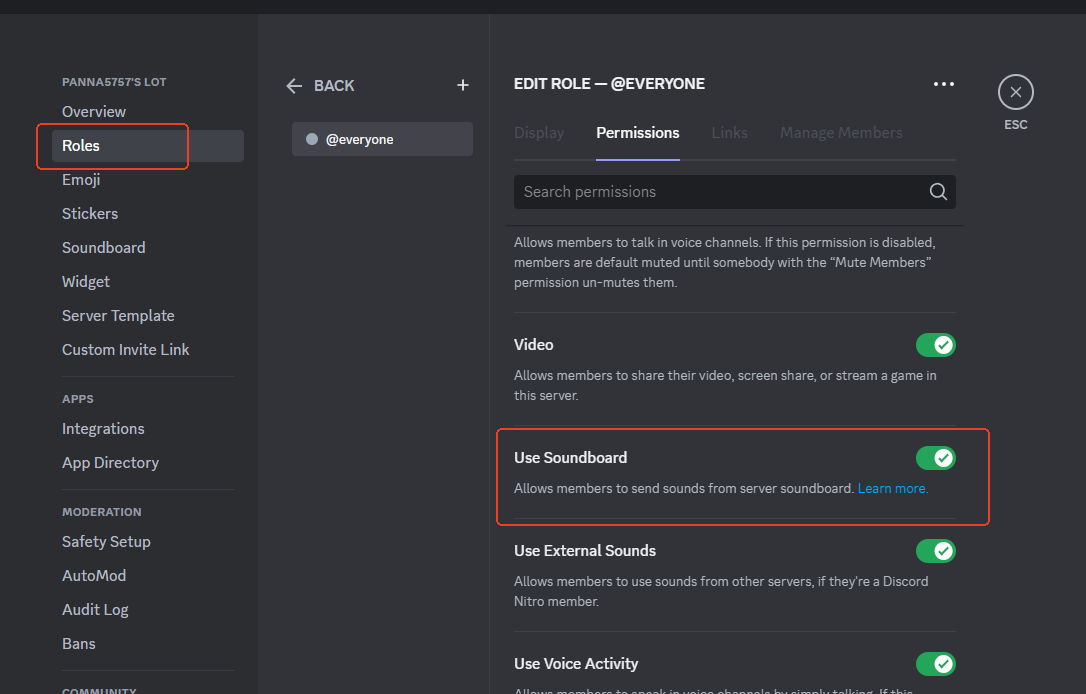Turn off Use Soundboard permission

click(936, 457)
